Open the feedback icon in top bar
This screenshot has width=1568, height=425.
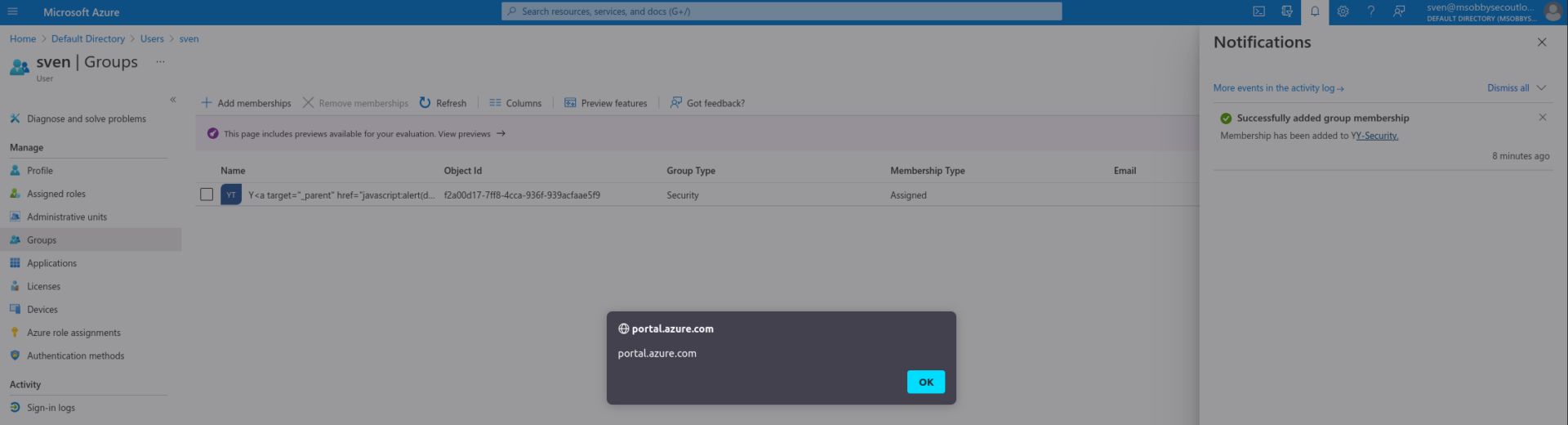[x=1399, y=11]
